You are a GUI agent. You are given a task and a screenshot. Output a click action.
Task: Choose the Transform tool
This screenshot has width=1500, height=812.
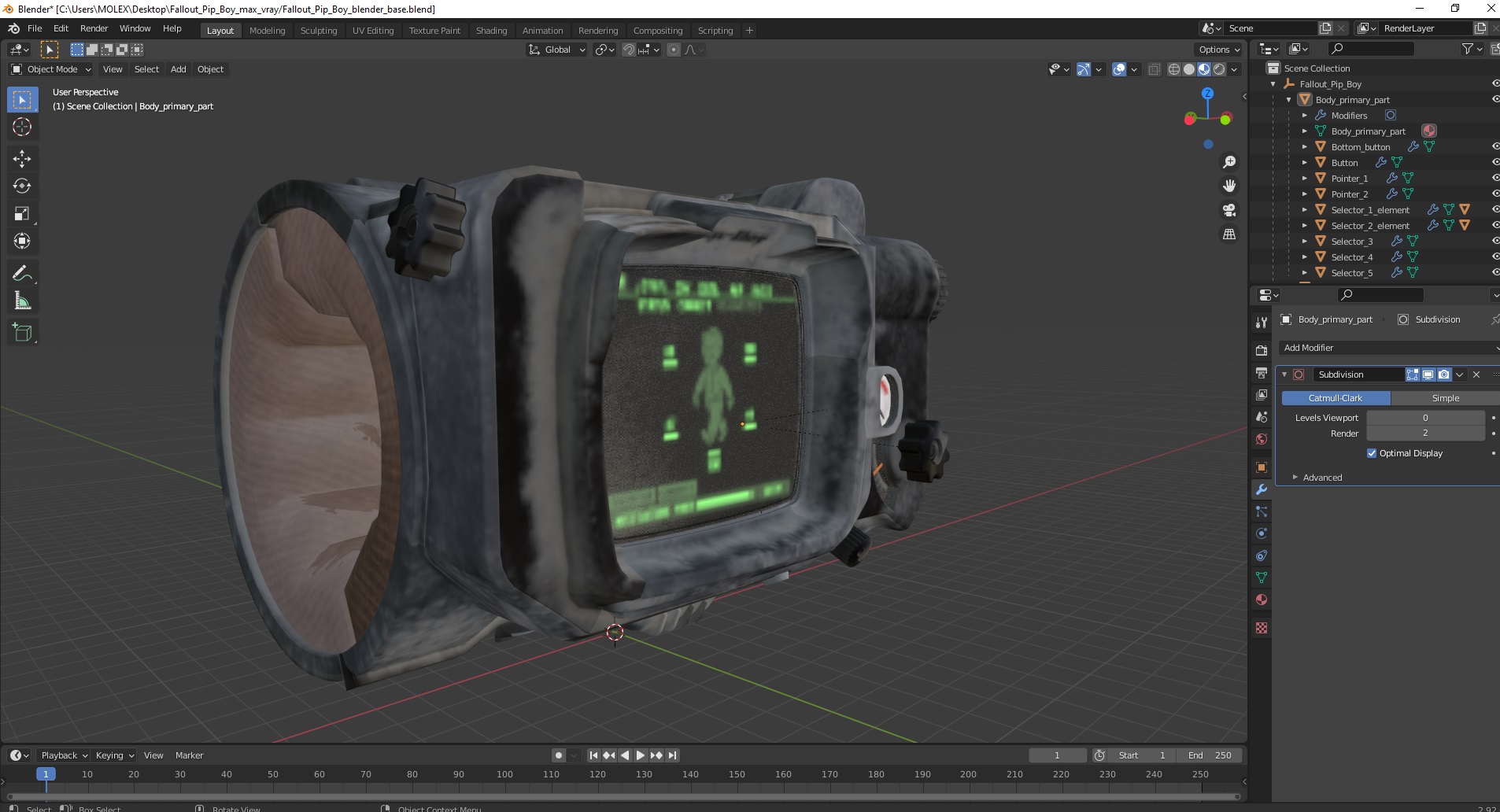[22, 241]
